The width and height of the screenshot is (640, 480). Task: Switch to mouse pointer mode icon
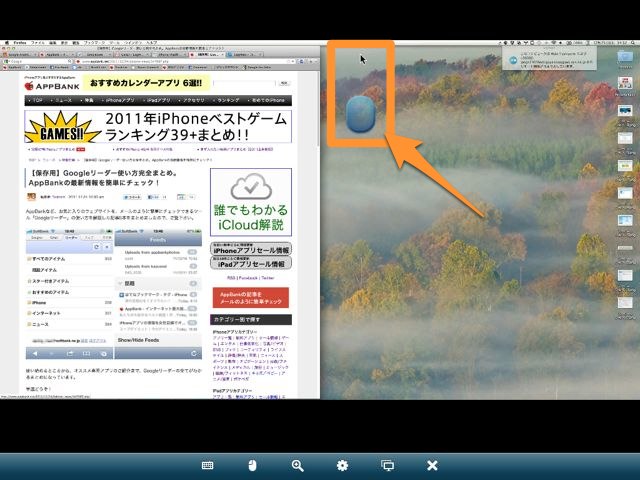252,465
